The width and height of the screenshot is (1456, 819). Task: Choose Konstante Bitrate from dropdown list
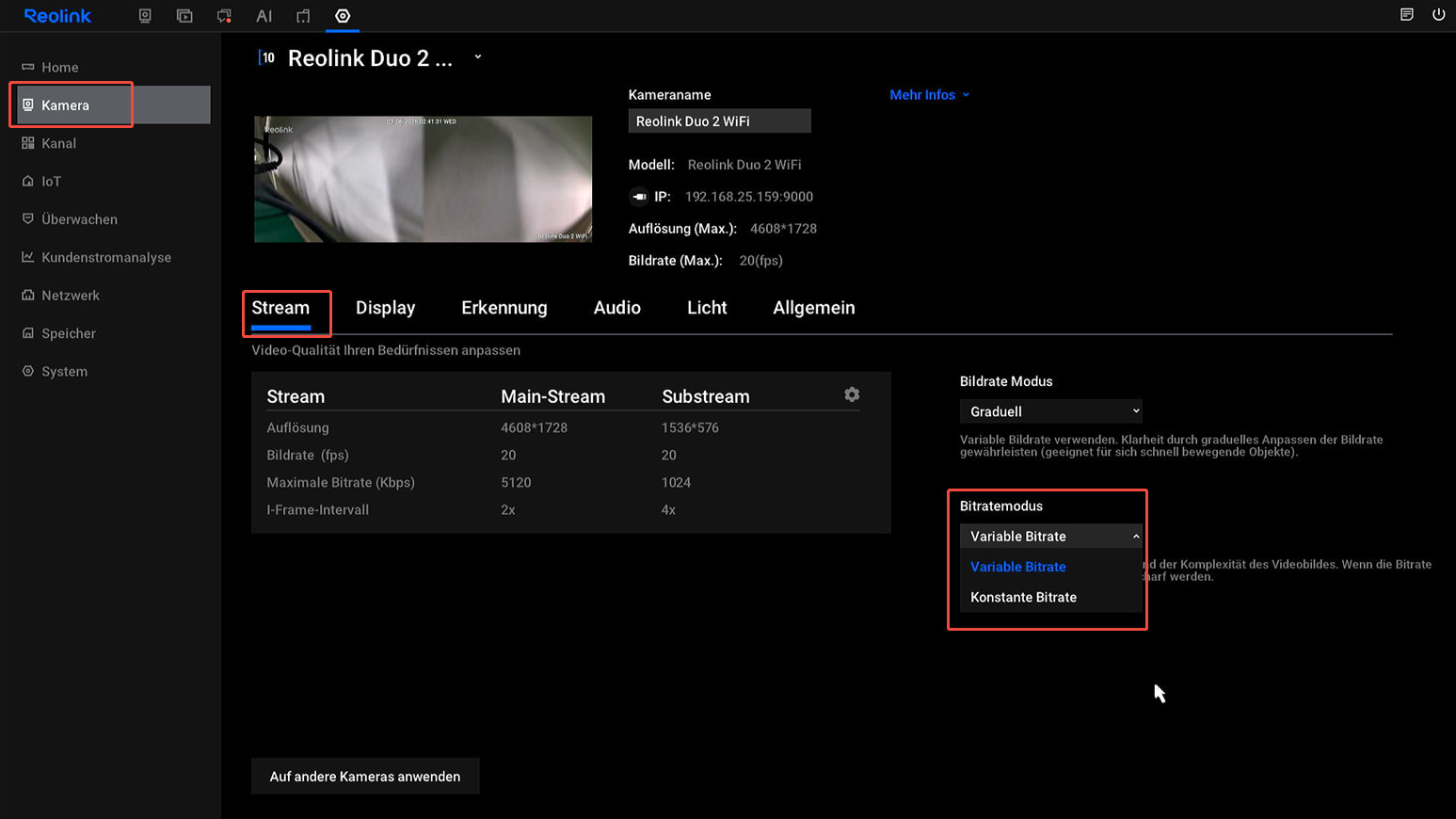[x=1050, y=597]
